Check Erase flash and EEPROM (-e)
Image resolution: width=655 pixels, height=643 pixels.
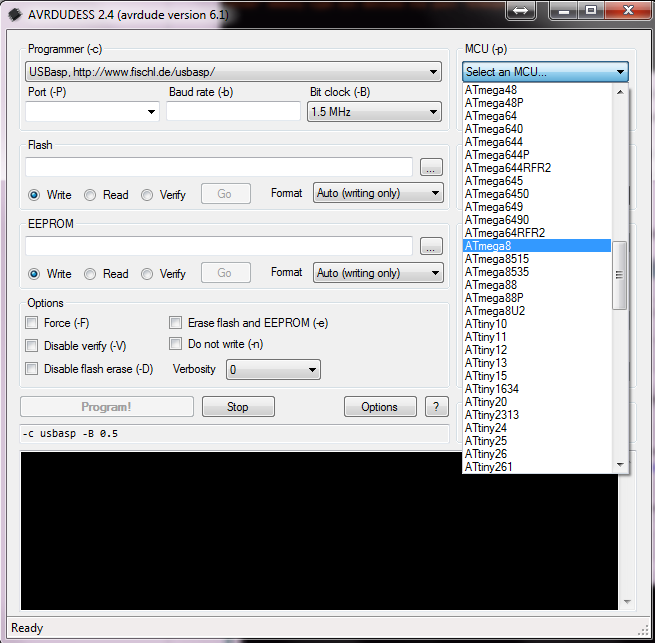[175, 323]
